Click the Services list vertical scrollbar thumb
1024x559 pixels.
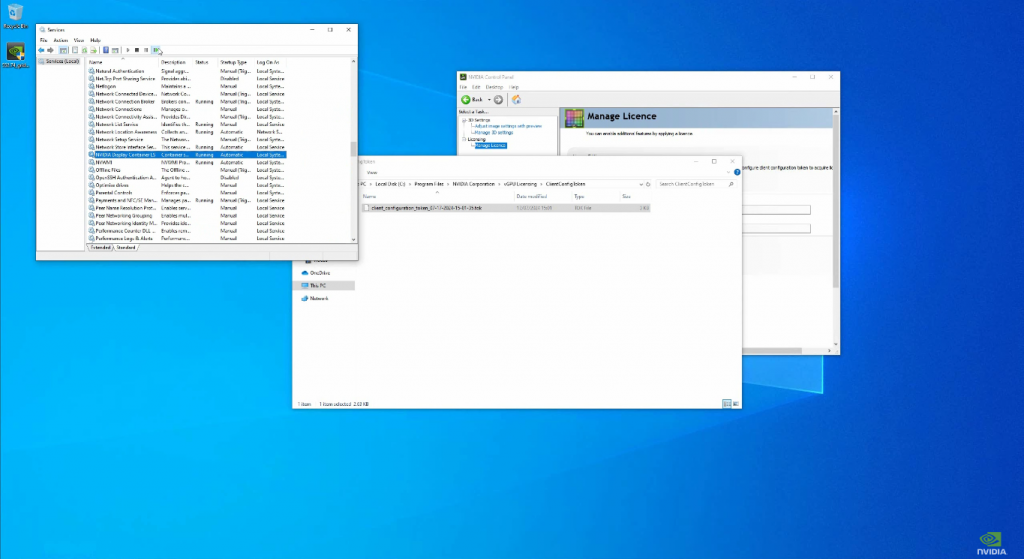click(x=354, y=150)
